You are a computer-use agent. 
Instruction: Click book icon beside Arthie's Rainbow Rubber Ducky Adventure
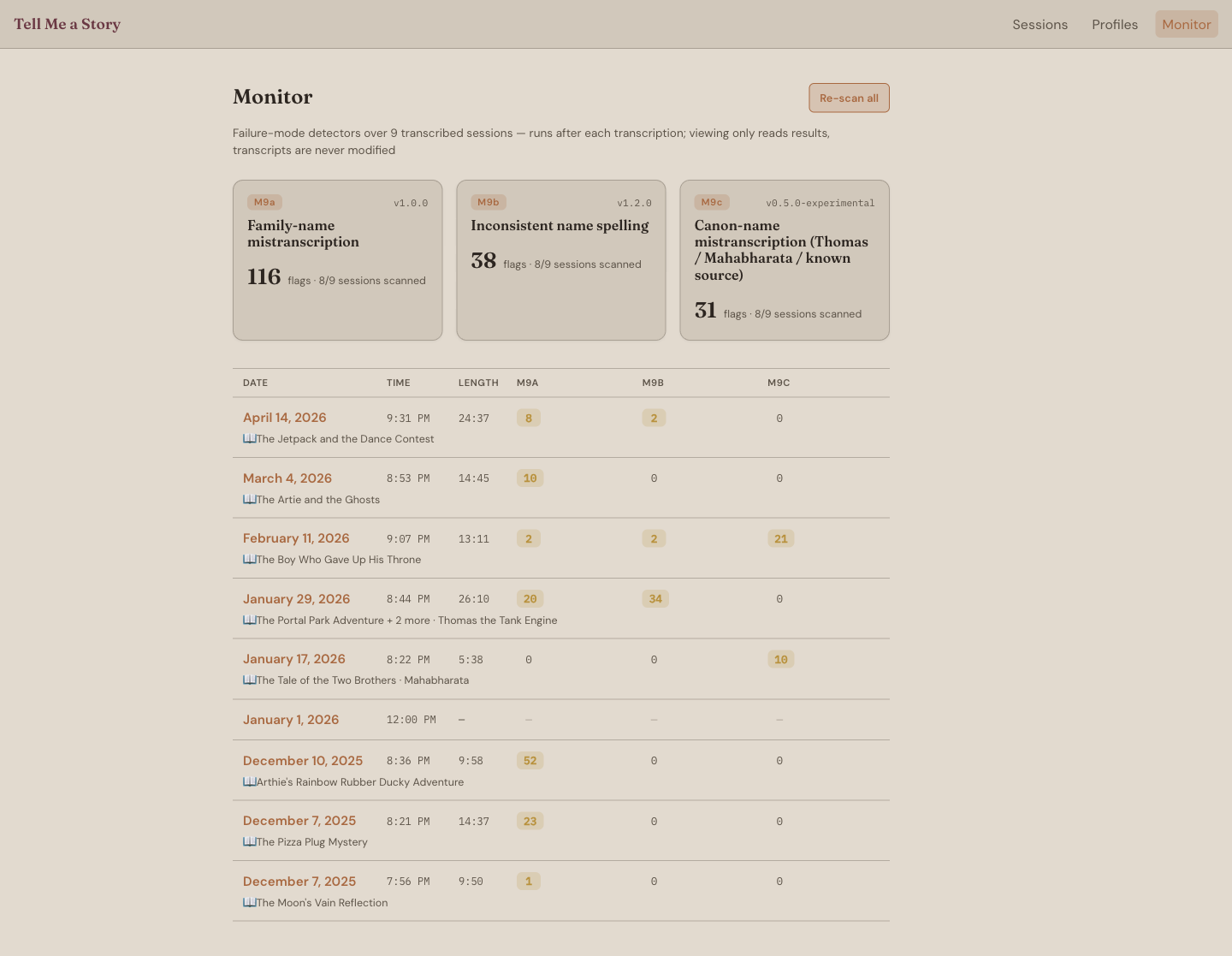coord(249,782)
